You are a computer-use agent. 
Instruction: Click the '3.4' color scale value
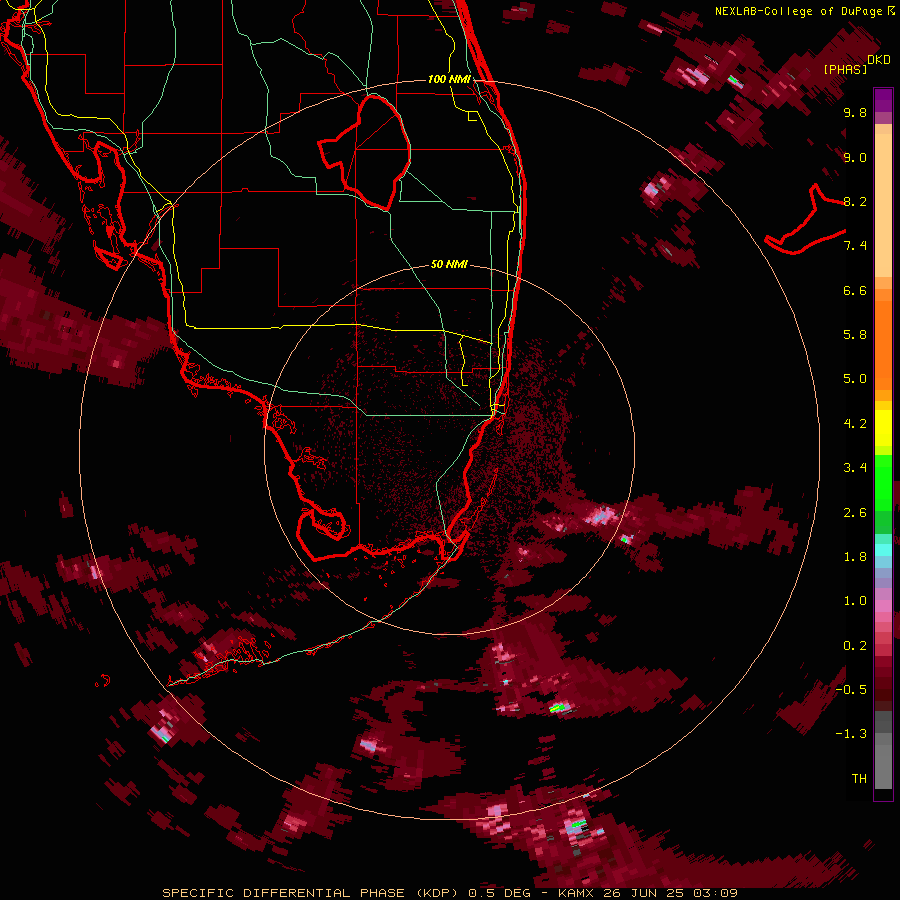pos(855,468)
